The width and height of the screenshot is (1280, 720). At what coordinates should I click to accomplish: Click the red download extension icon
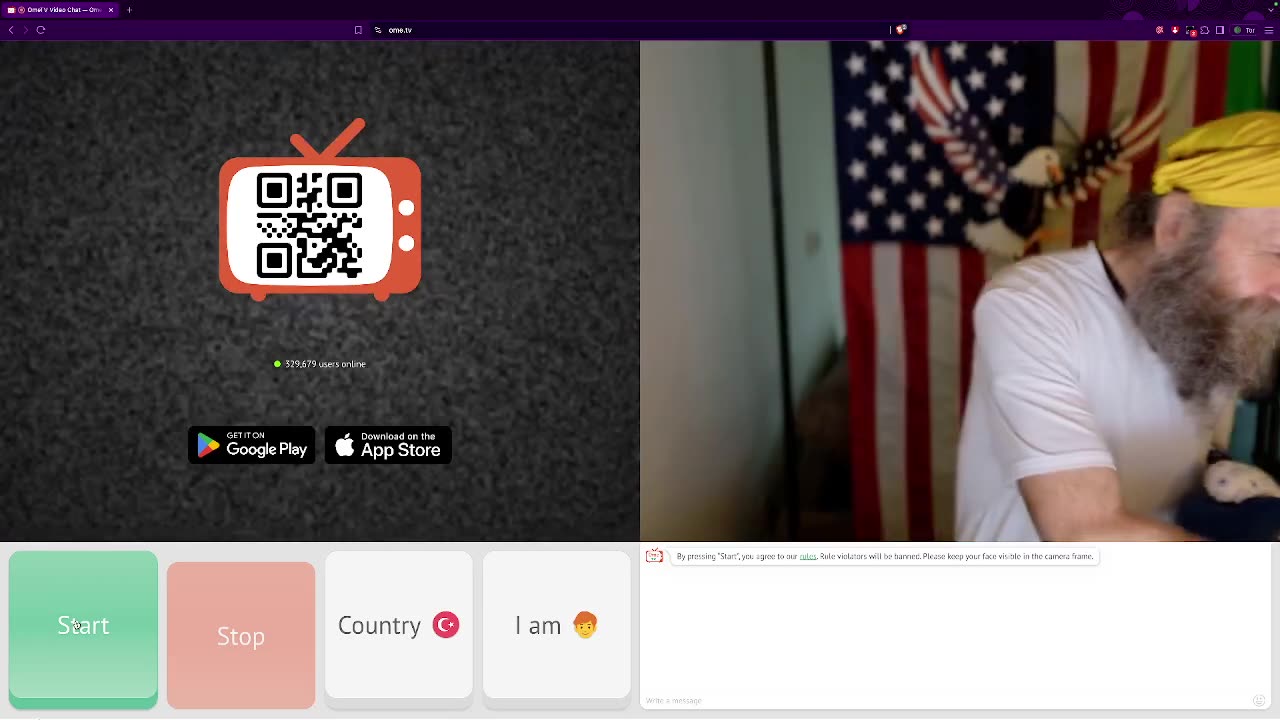(1175, 30)
